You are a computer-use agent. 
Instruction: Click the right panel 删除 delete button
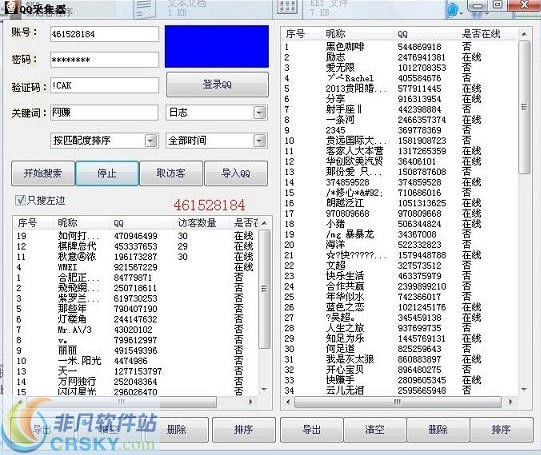[438, 429]
